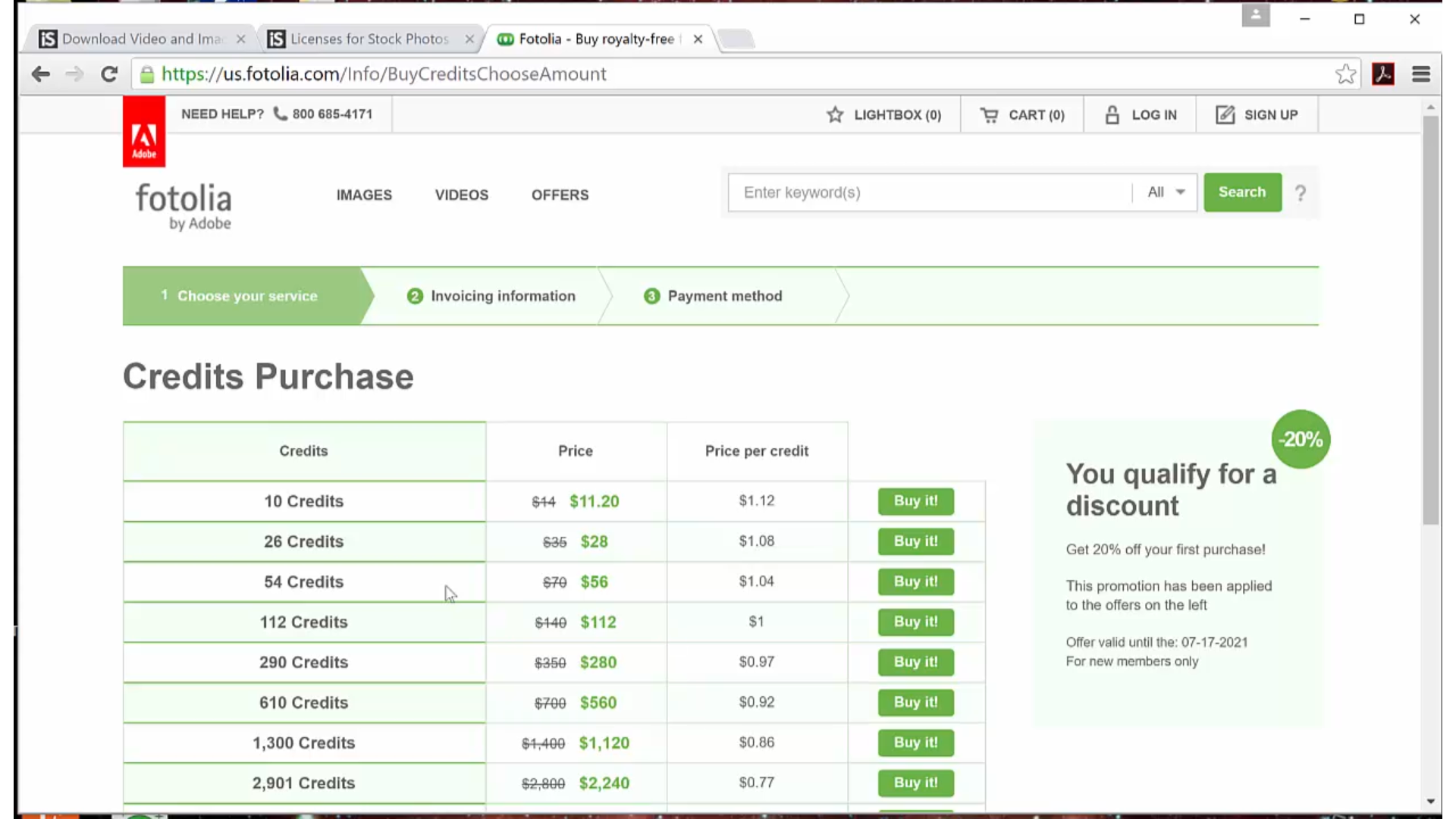The image size is (1456, 819).
Task: Expand the All search category dropdown
Action: [1166, 193]
